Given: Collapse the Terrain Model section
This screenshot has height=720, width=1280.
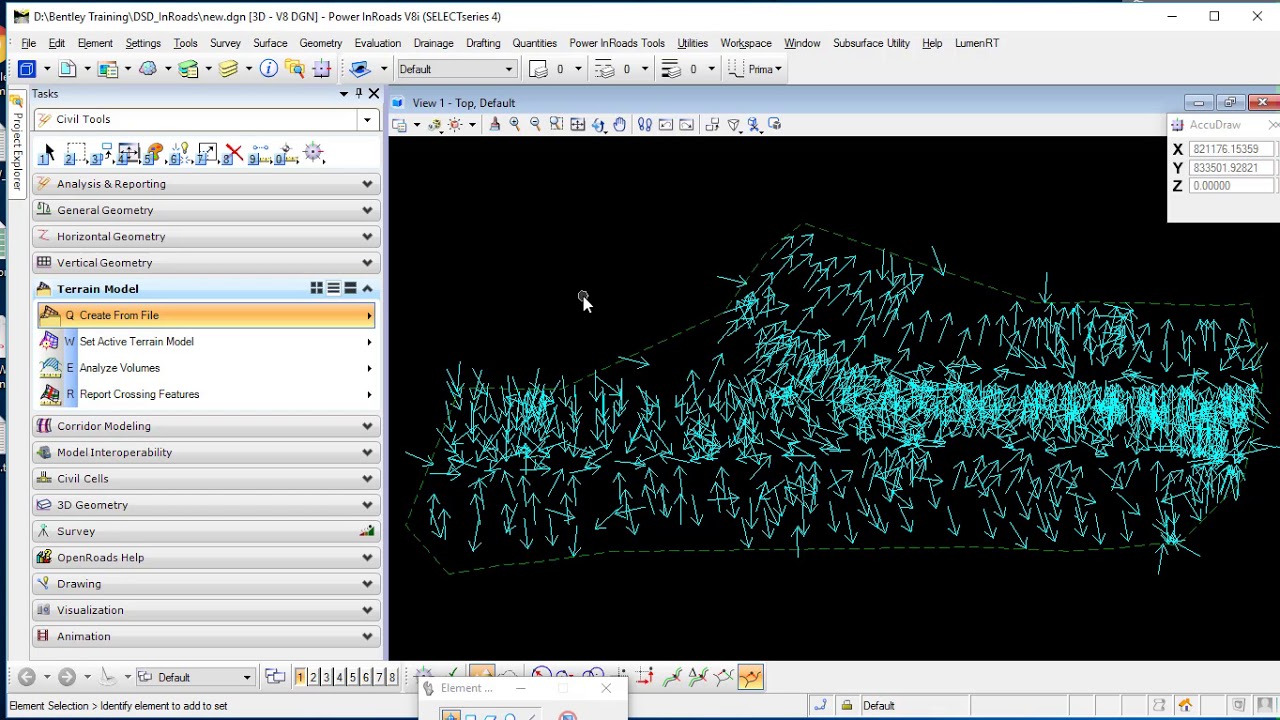Looking at the screenshot, I should [367, 289].
